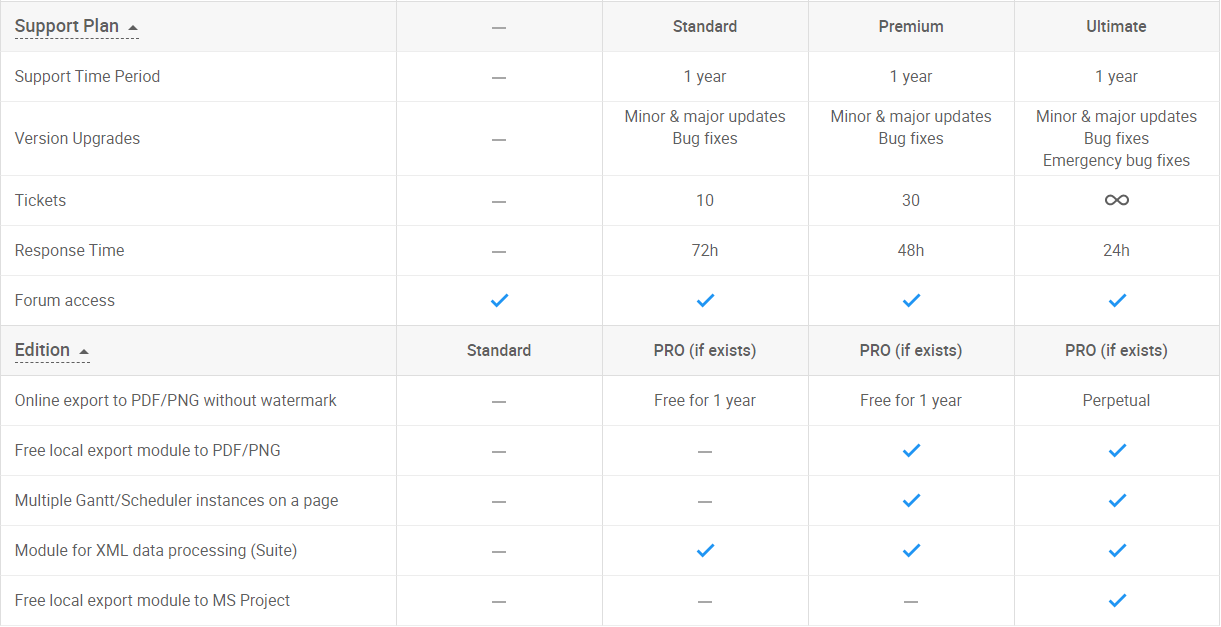The width and height of the screenshot is (1221, 627).
Task: Select the Ultimate plan column header
Action: click(x=1116, y=26)
